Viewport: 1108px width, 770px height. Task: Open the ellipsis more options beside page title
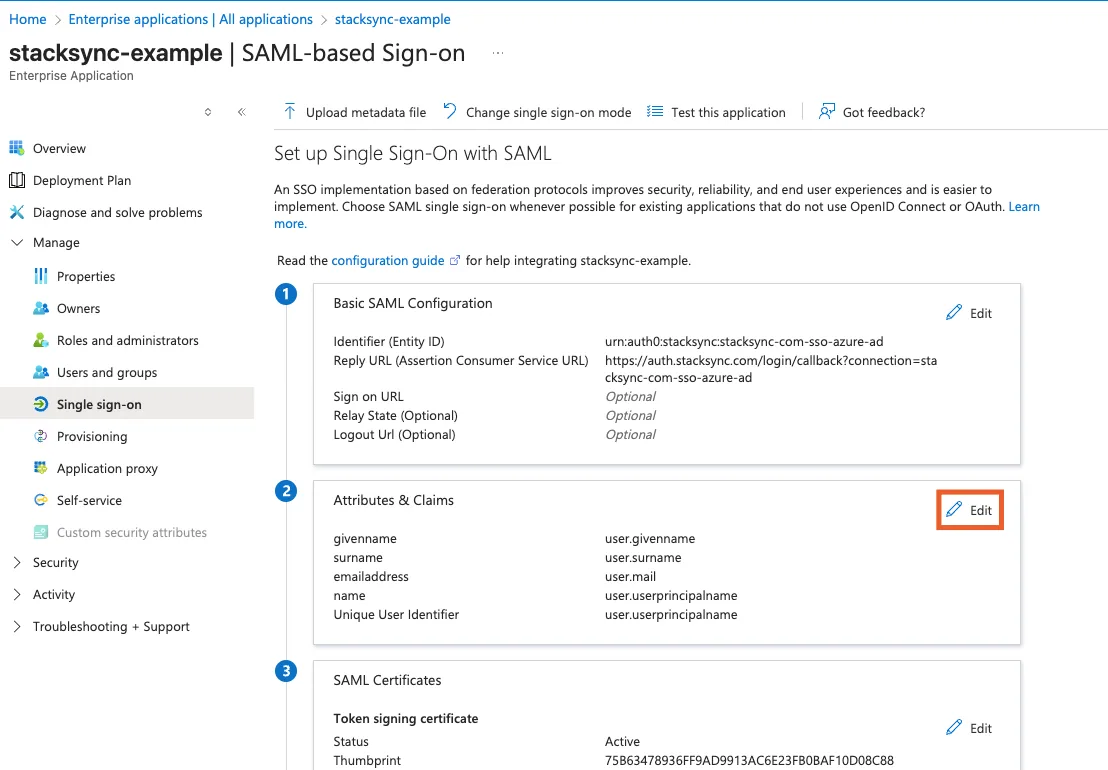pos(498,53)
